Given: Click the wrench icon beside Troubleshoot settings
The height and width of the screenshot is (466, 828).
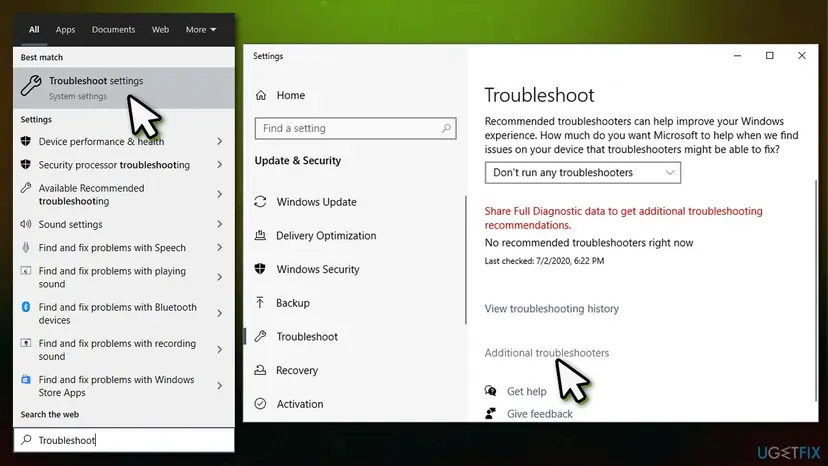Looking at the screenshot, I should [x=31, y=86].
